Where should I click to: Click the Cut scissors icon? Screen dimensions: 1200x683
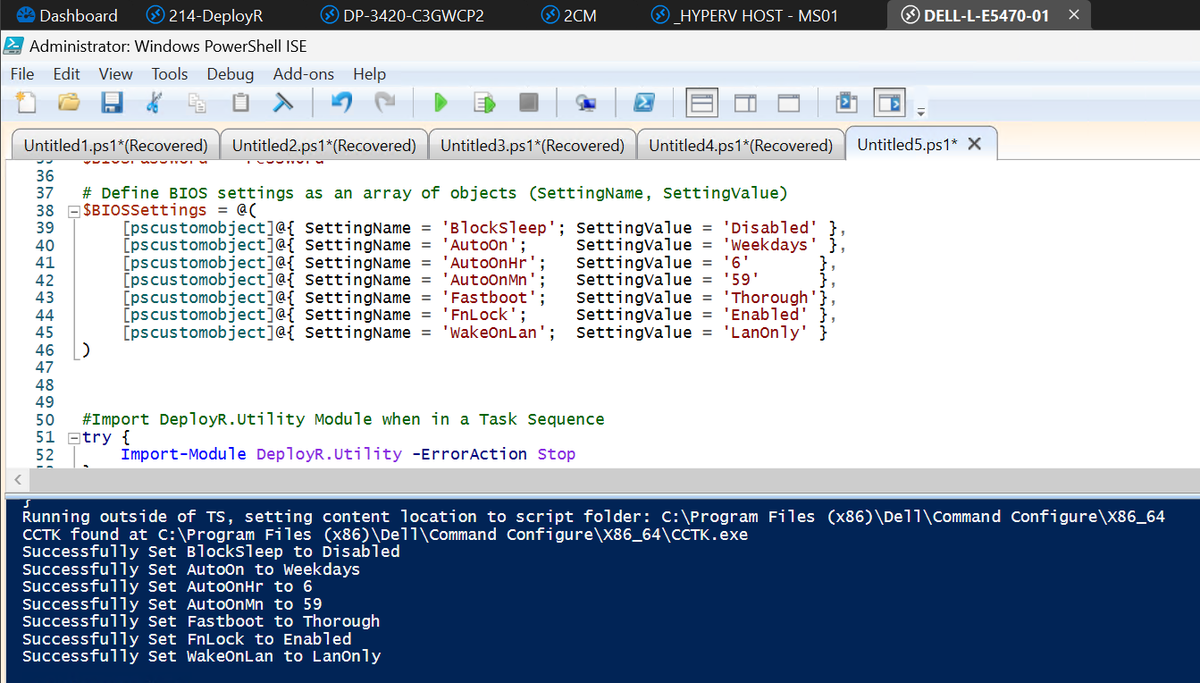(154, 102)
